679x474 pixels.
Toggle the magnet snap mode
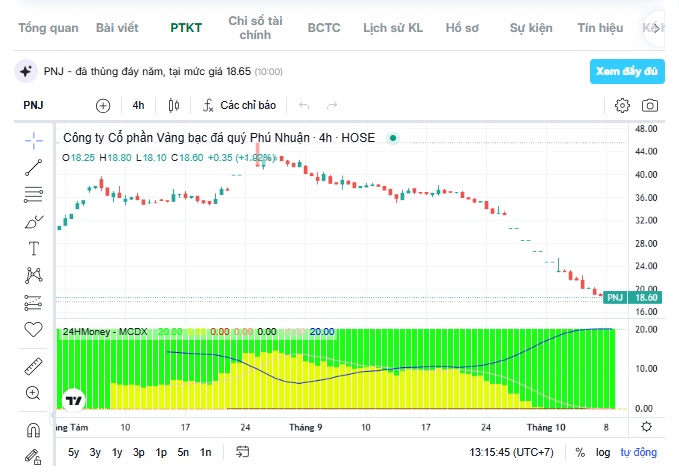coord(33,430)
